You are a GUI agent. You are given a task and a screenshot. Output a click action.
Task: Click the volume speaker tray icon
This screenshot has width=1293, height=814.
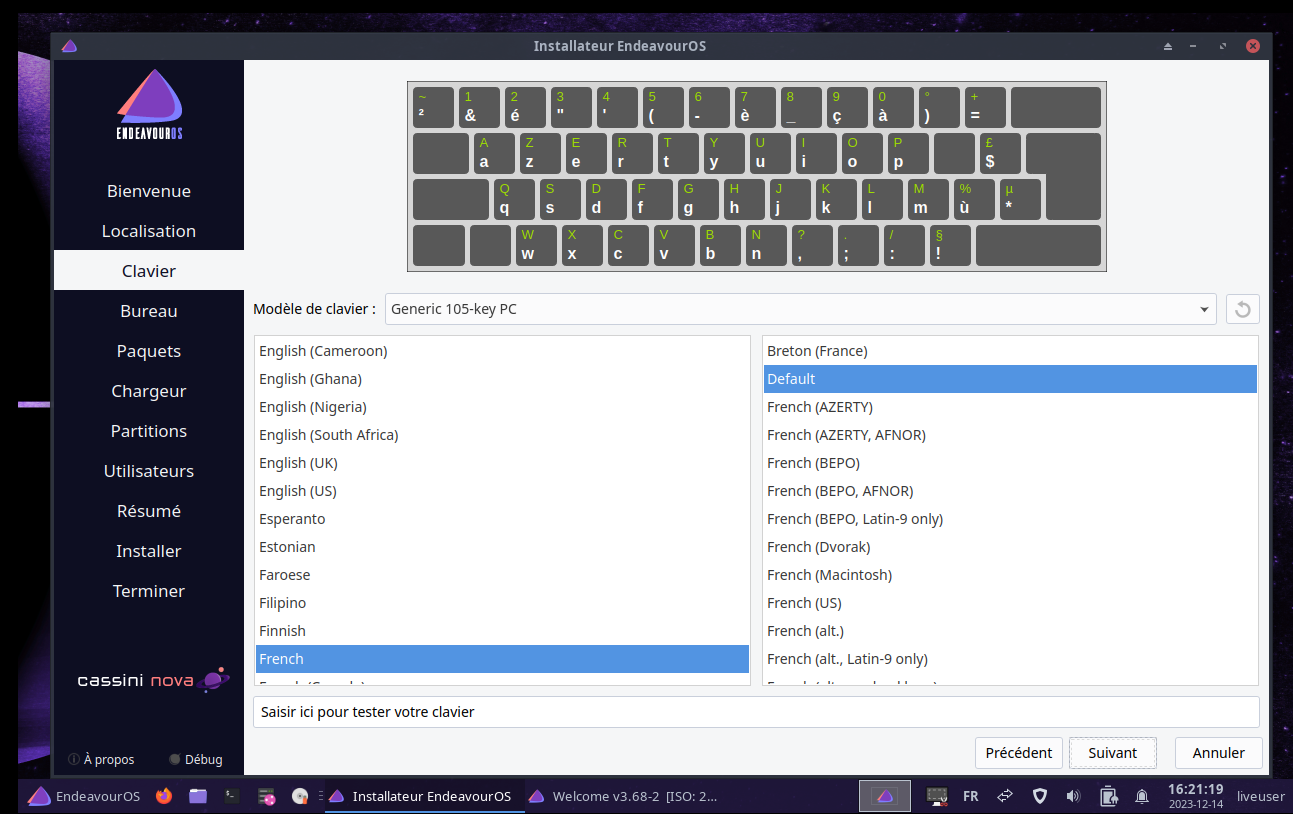(x=1073, y=796)
